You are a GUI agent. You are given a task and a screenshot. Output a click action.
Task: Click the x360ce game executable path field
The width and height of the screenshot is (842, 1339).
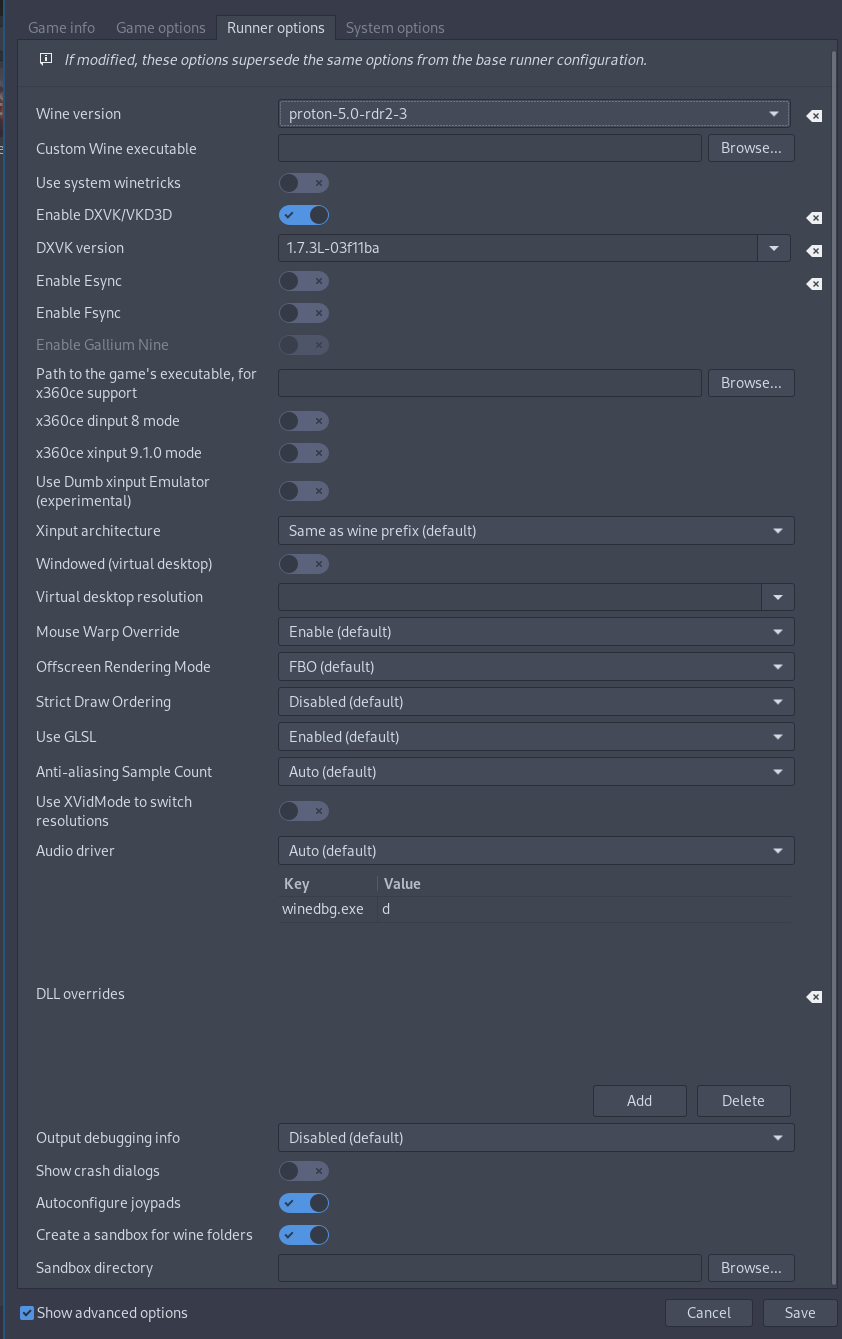[x=490, y=383]
